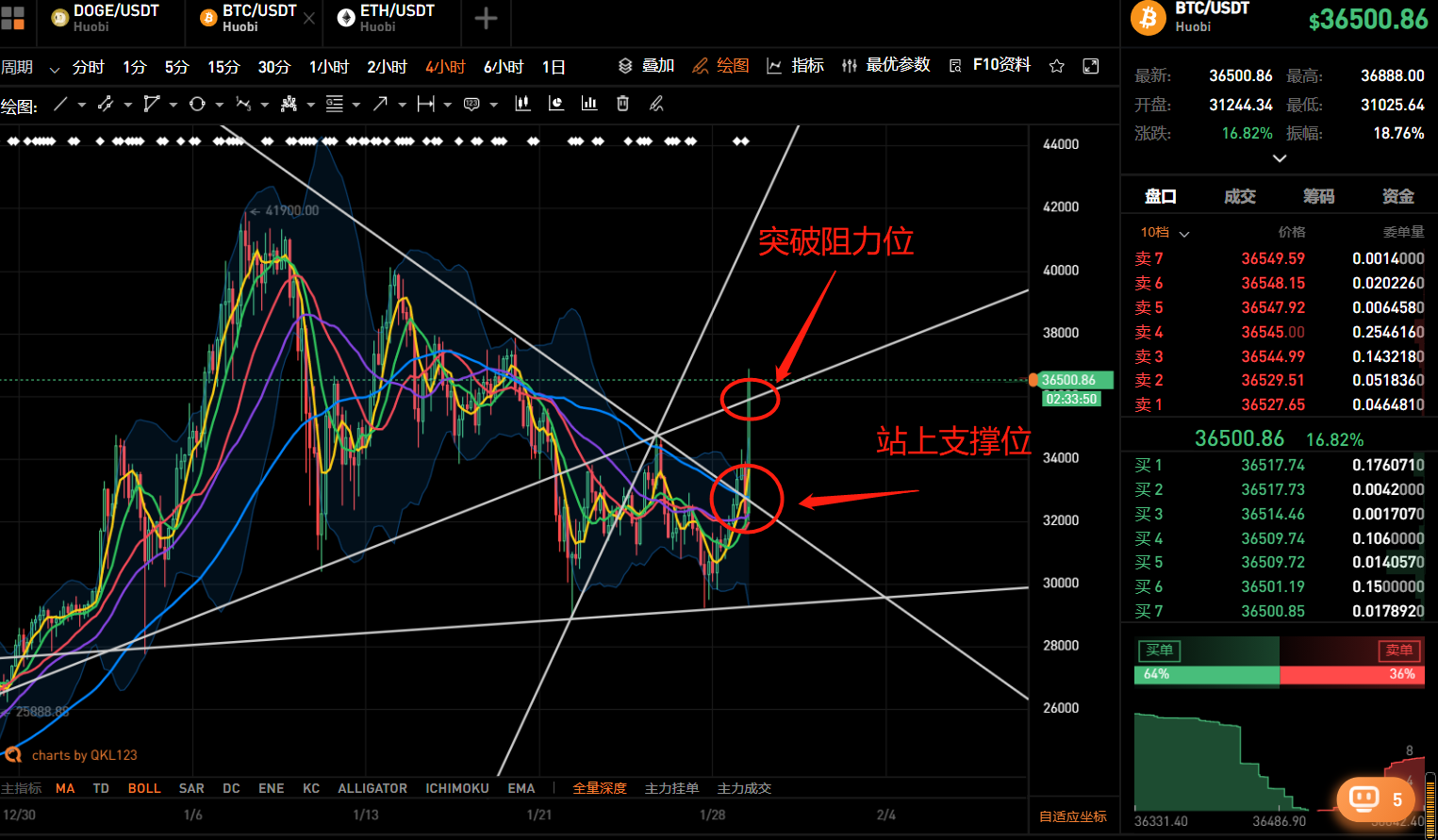Collapse the BTC/USDT stats panel chevron

[1279, 158]
